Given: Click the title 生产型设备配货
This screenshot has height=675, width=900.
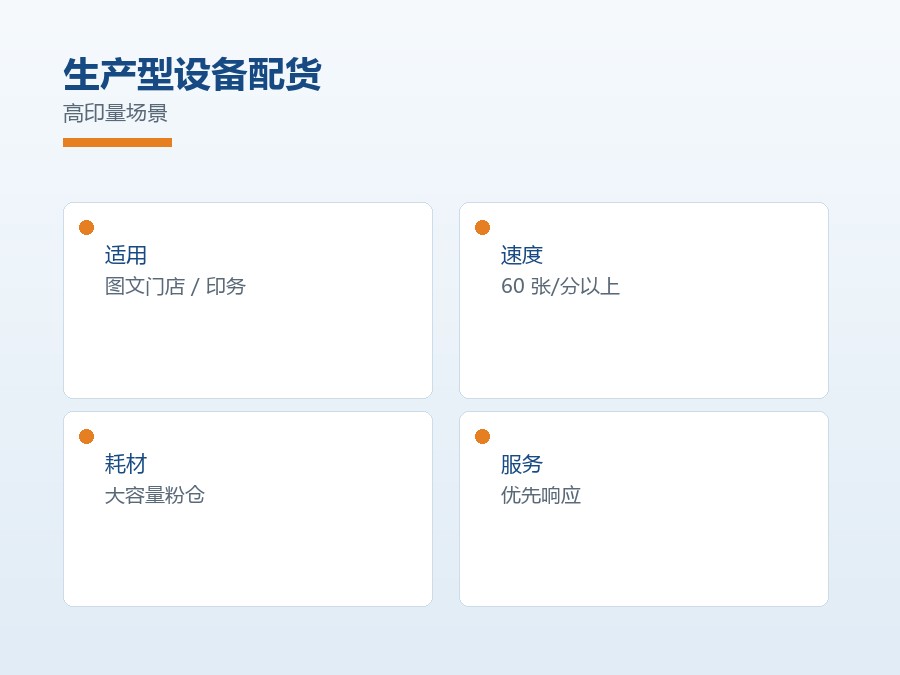Looking at the screenshot, I should (192, 75).
